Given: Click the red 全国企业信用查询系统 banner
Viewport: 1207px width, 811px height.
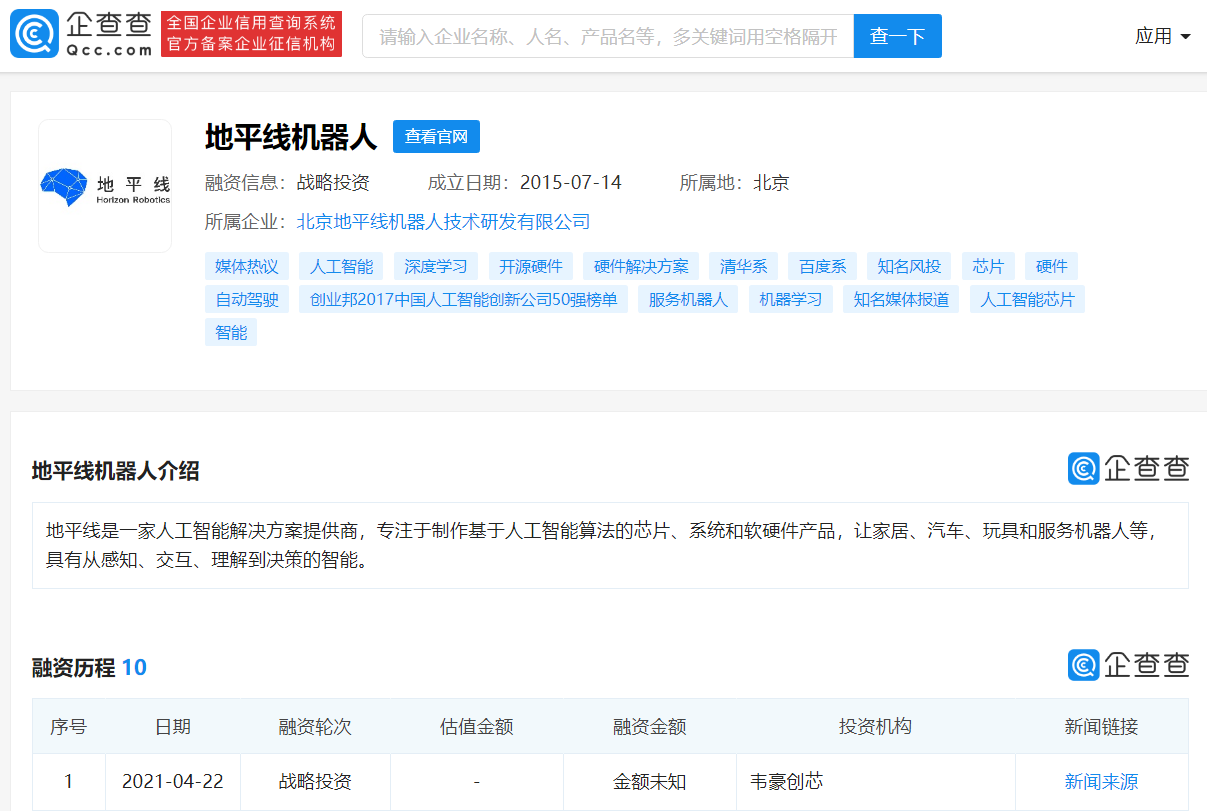Looking at the screenshot, I should pyautogui.click(x=251, y=34).
